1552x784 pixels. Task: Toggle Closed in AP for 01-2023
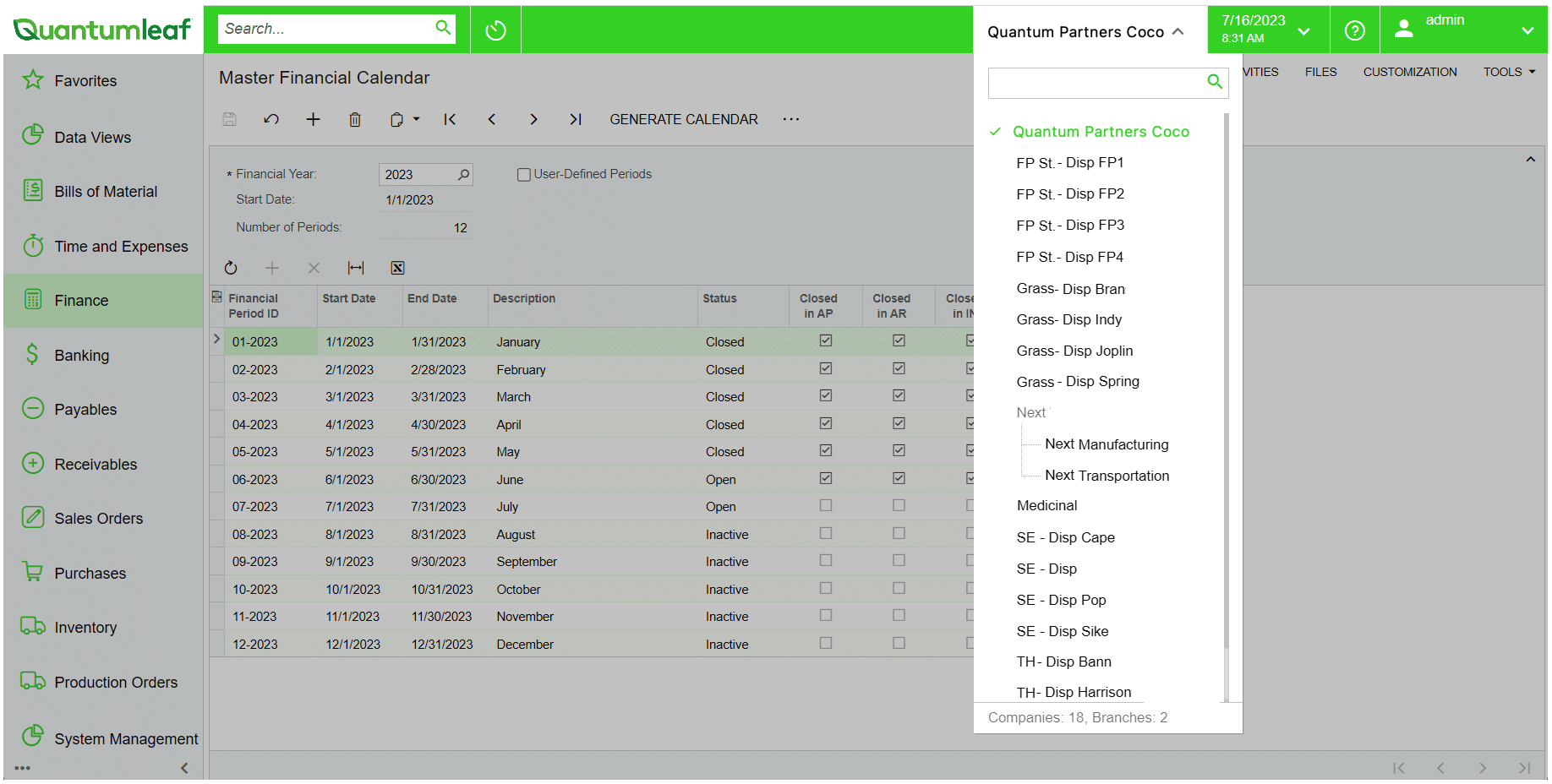[x=826, y=340]
